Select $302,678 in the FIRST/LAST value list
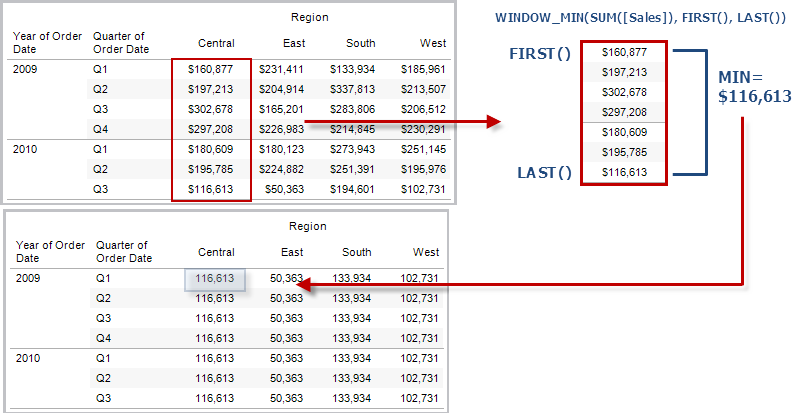Screen dimensions: 807x417 625,91
